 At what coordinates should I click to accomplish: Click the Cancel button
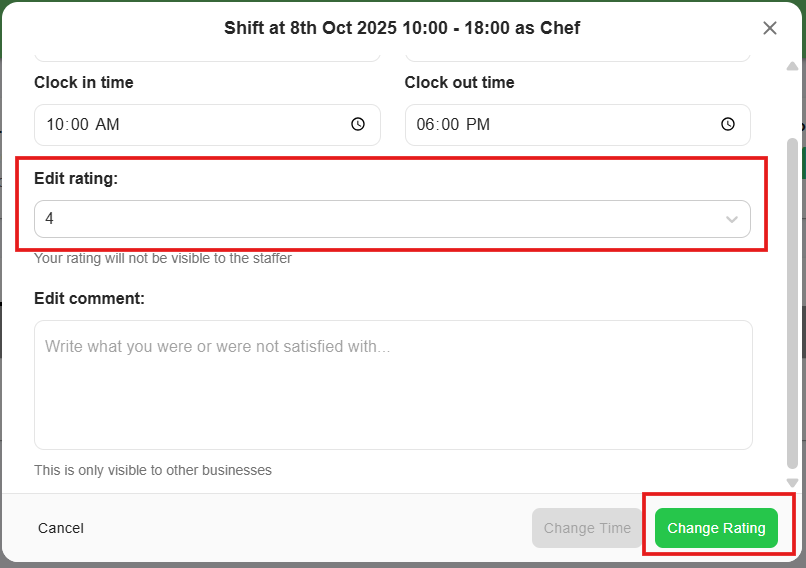tap(61, 528)
